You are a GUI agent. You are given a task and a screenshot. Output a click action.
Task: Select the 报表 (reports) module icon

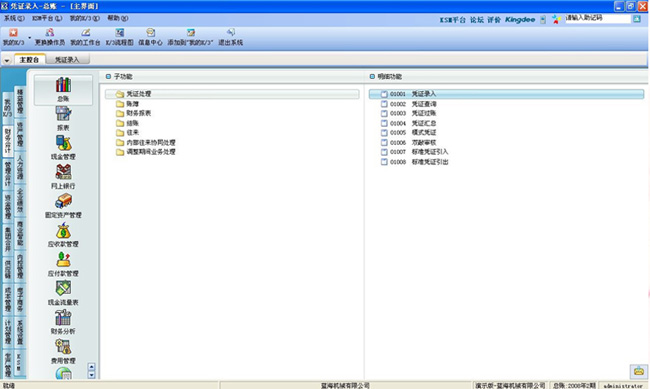(63, 119)
